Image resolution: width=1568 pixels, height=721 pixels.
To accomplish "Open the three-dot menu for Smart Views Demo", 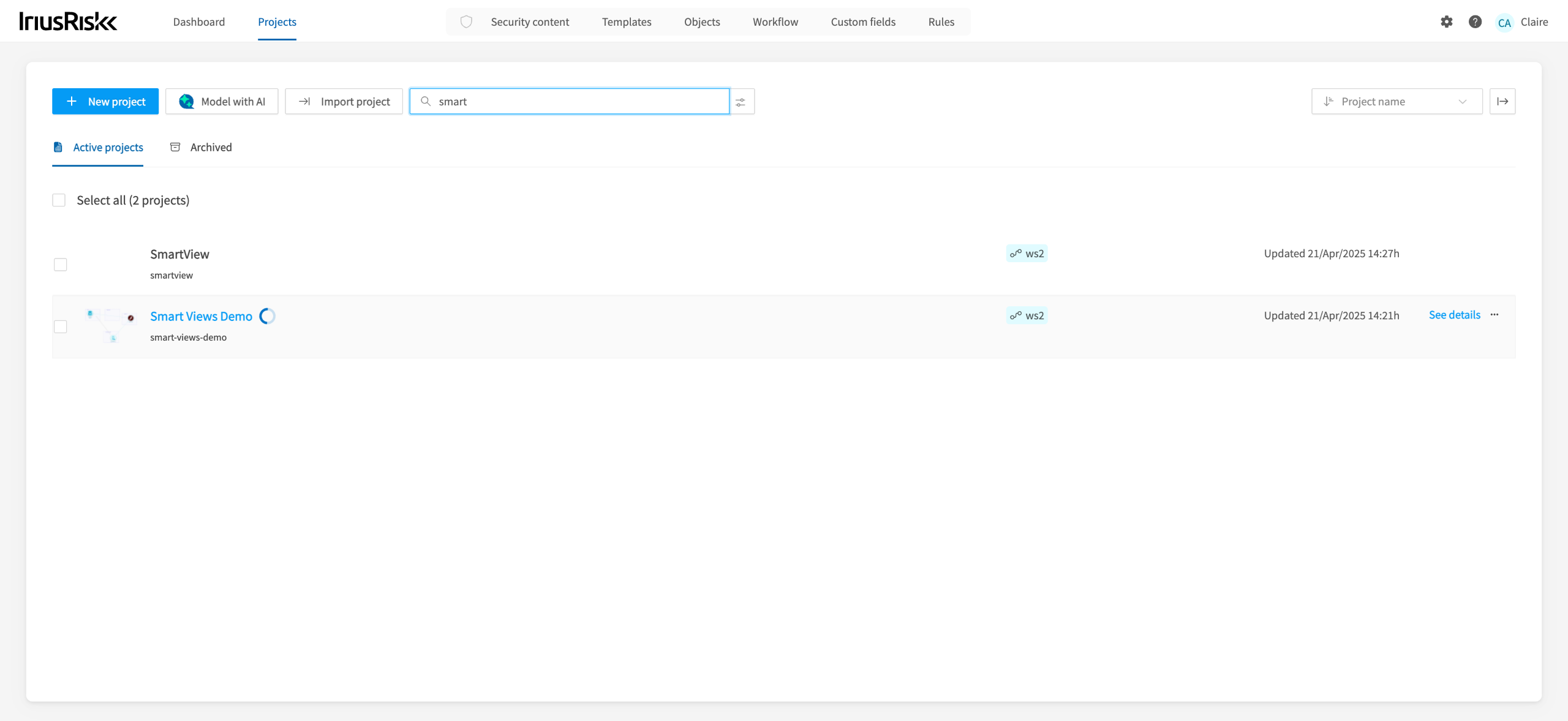I will coord(1494,315).
